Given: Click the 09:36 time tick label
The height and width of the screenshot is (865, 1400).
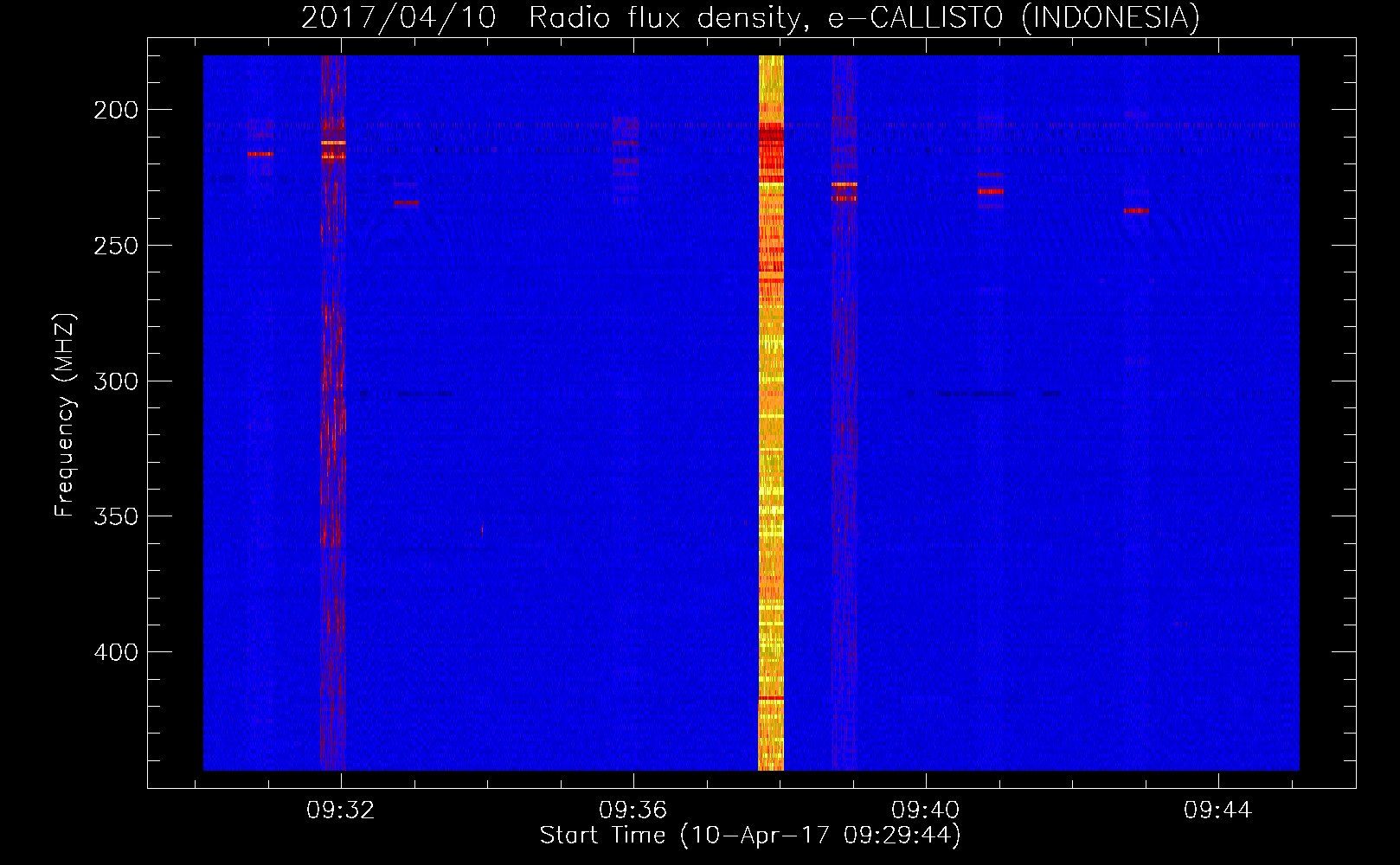Looking at the screenshot, I should point(633,811).
